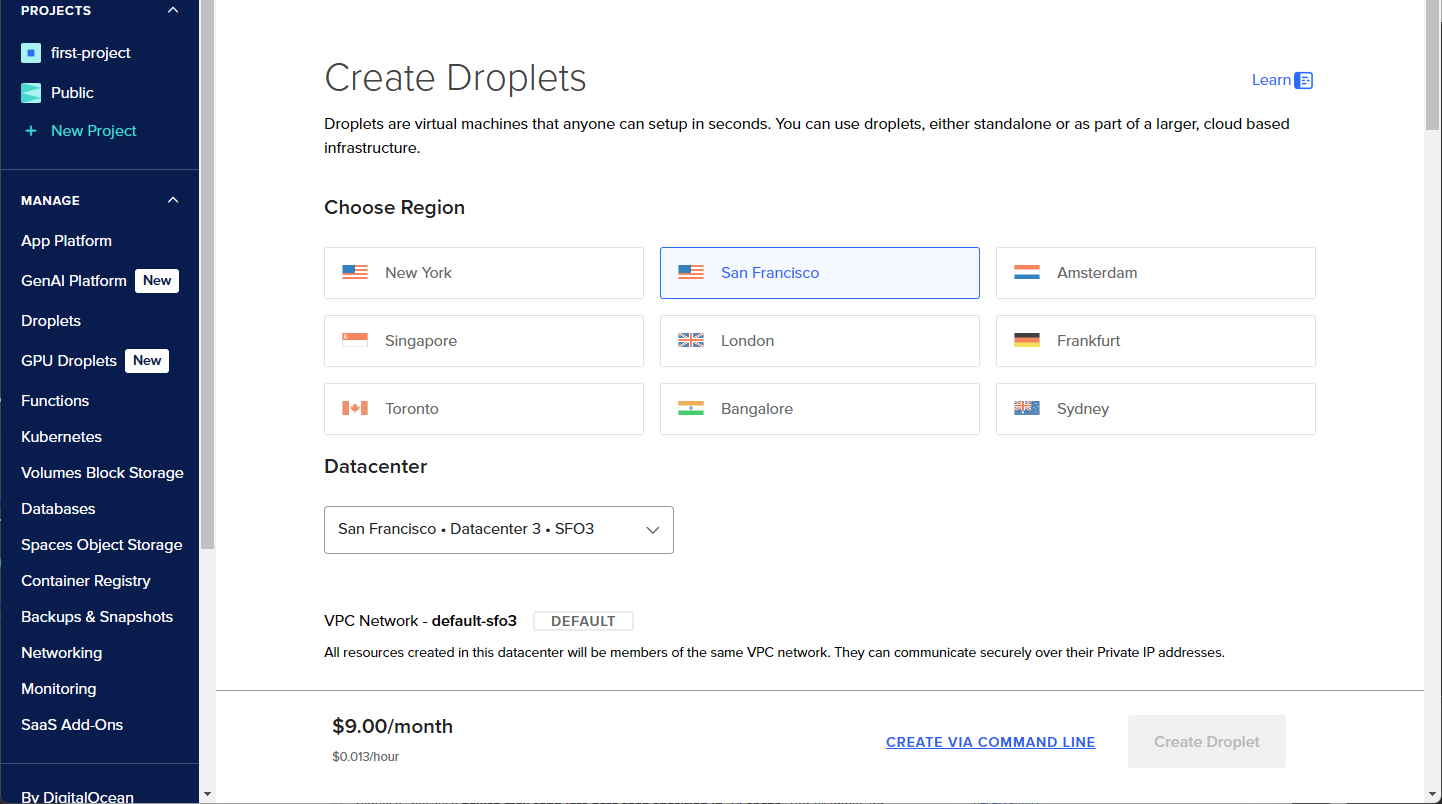The width and height of the screenshot is (1442, 804).
Task: Click the Learn document icon
Action: click(1303, 80)
